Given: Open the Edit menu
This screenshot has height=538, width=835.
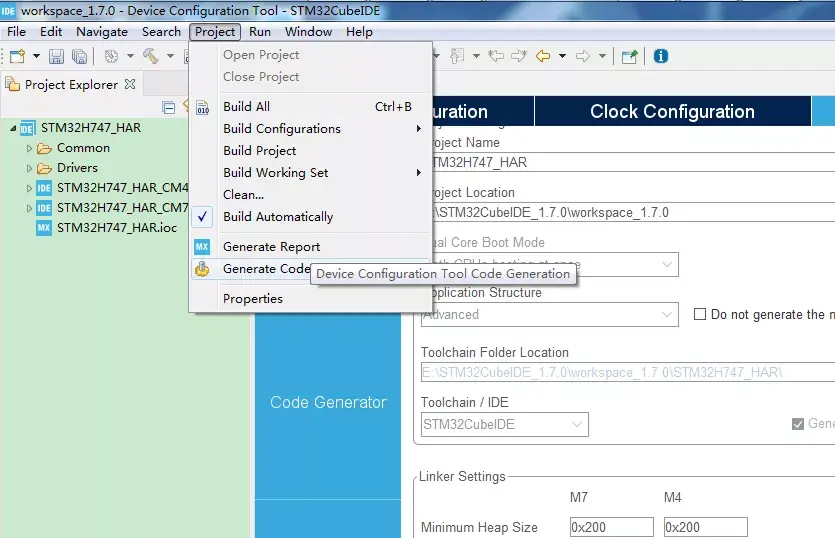Looking at the screenshot, I should click(x=51, y=32).
